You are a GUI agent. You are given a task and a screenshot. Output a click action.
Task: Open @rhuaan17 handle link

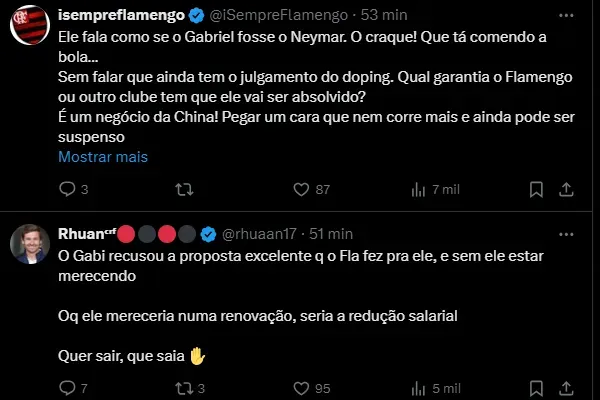click(261, 234)
